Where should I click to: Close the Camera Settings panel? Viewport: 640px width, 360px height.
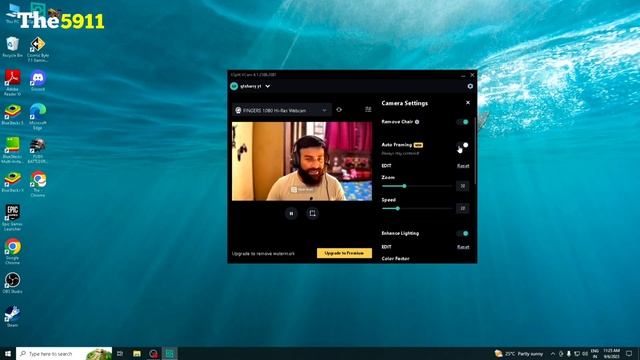pyautogui.click(x=468, y=103)
